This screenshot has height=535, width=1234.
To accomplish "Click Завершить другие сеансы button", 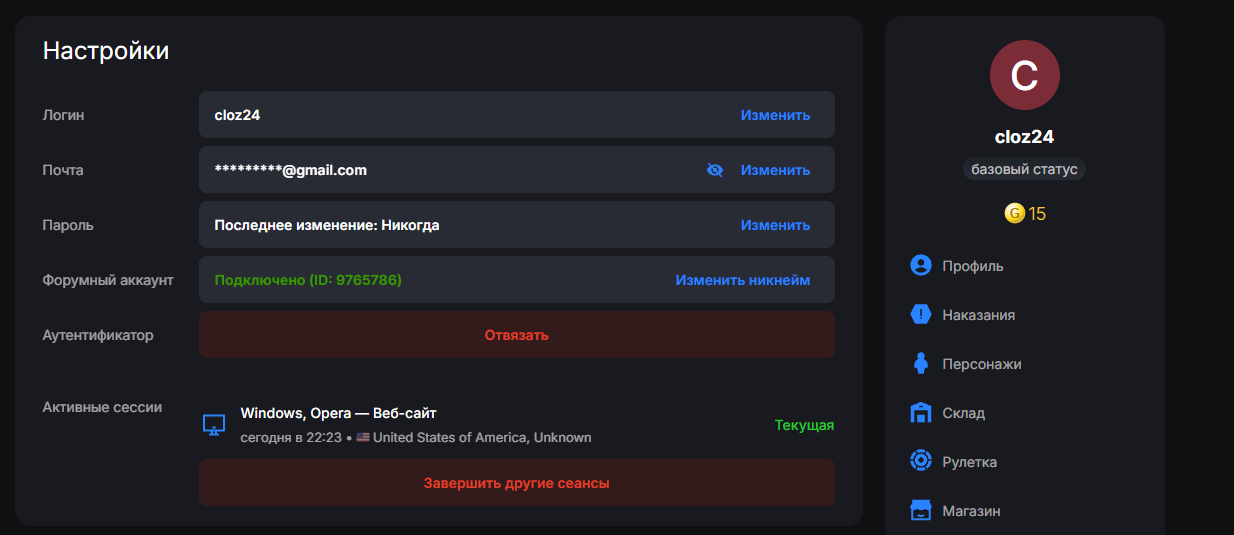I will [517, 483].
